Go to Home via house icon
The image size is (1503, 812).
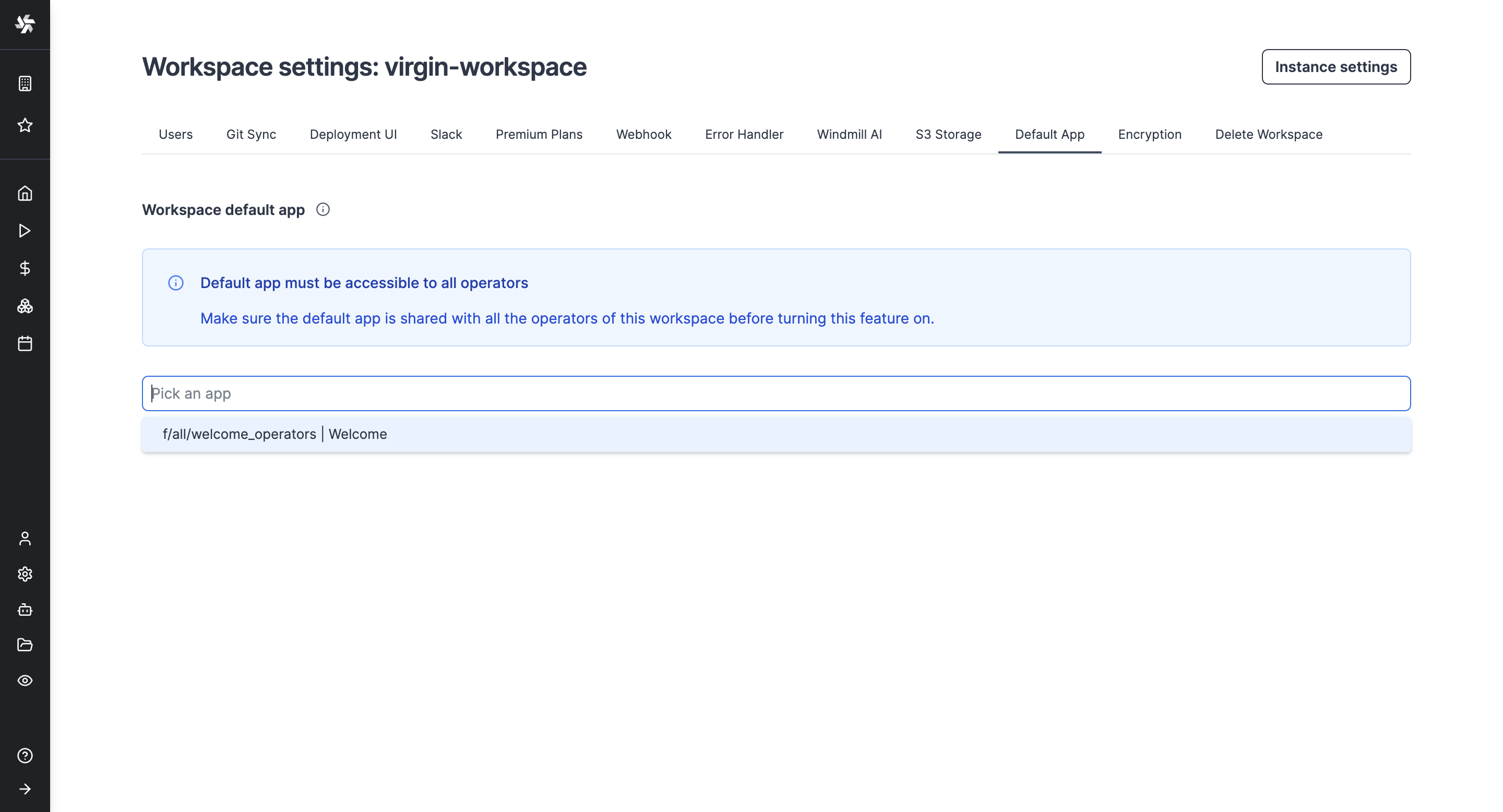tap(25, 193)
